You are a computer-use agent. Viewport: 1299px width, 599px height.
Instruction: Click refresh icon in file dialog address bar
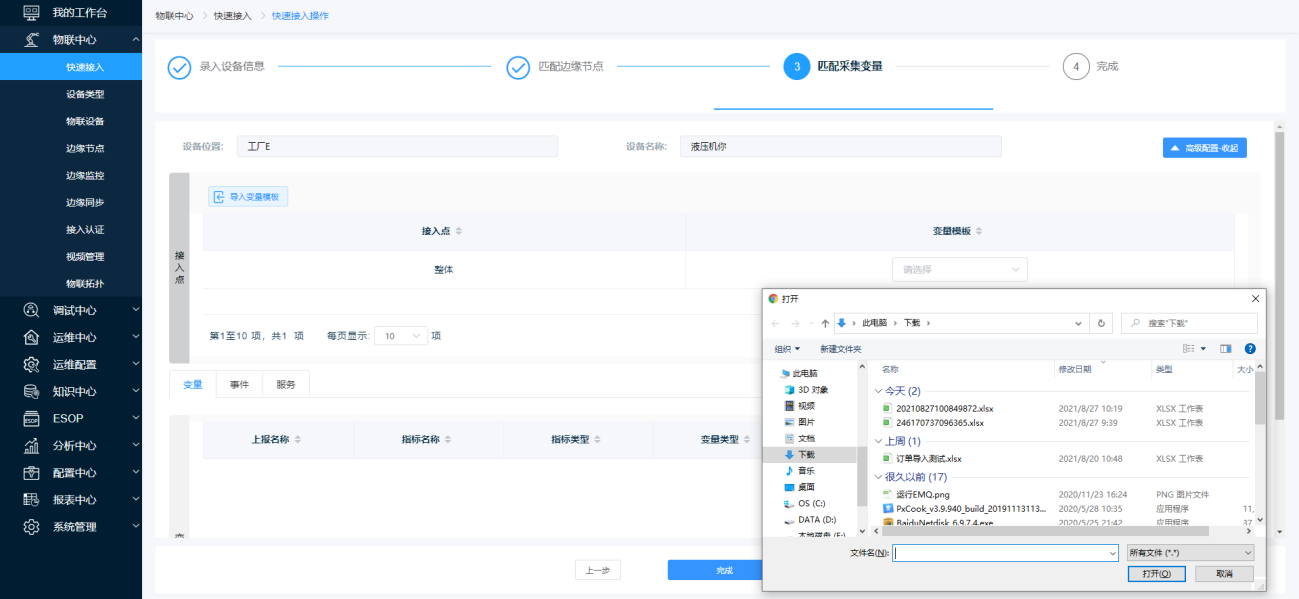click(1101, 323)
